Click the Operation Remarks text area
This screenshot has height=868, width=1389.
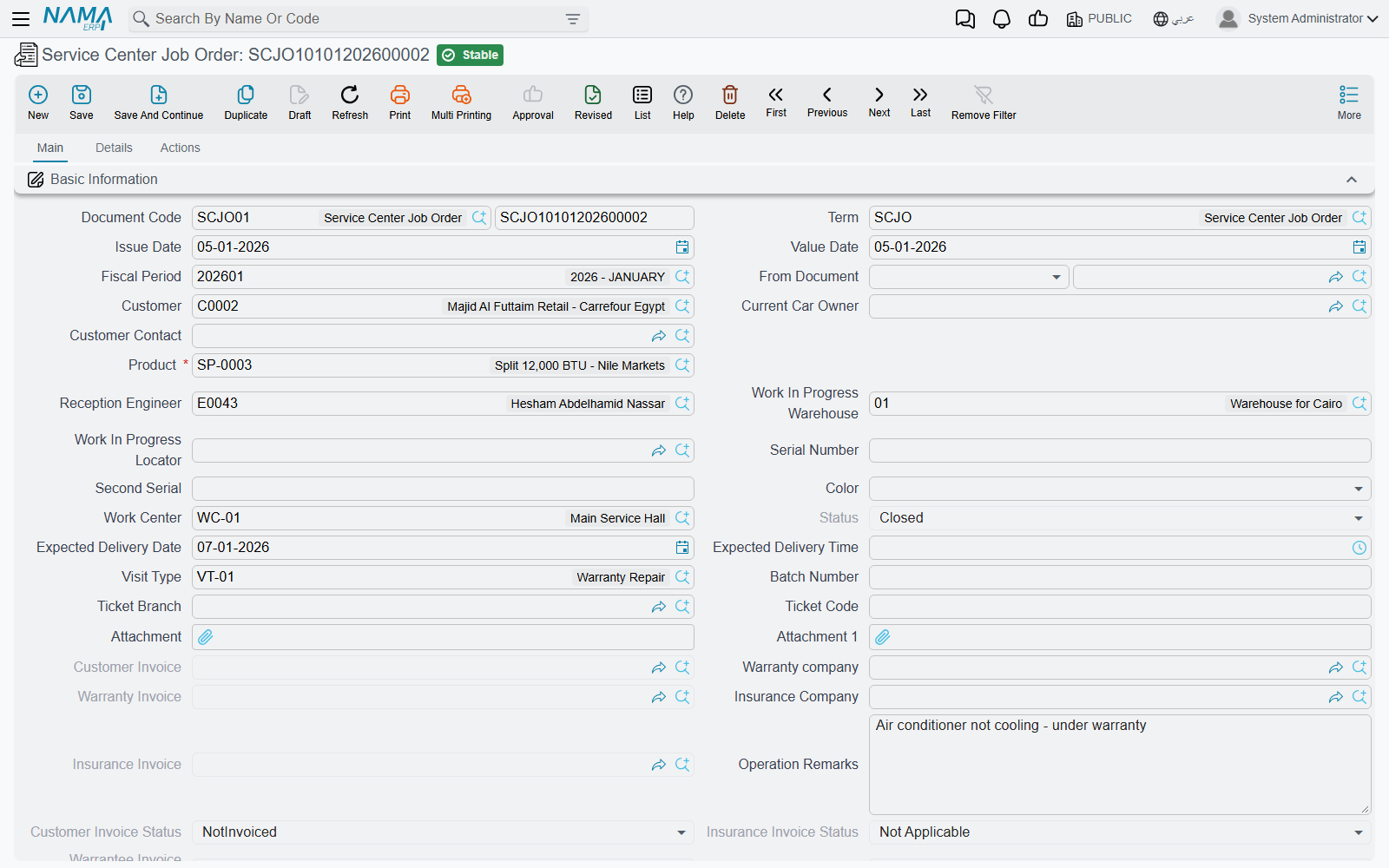(1120, 765)
